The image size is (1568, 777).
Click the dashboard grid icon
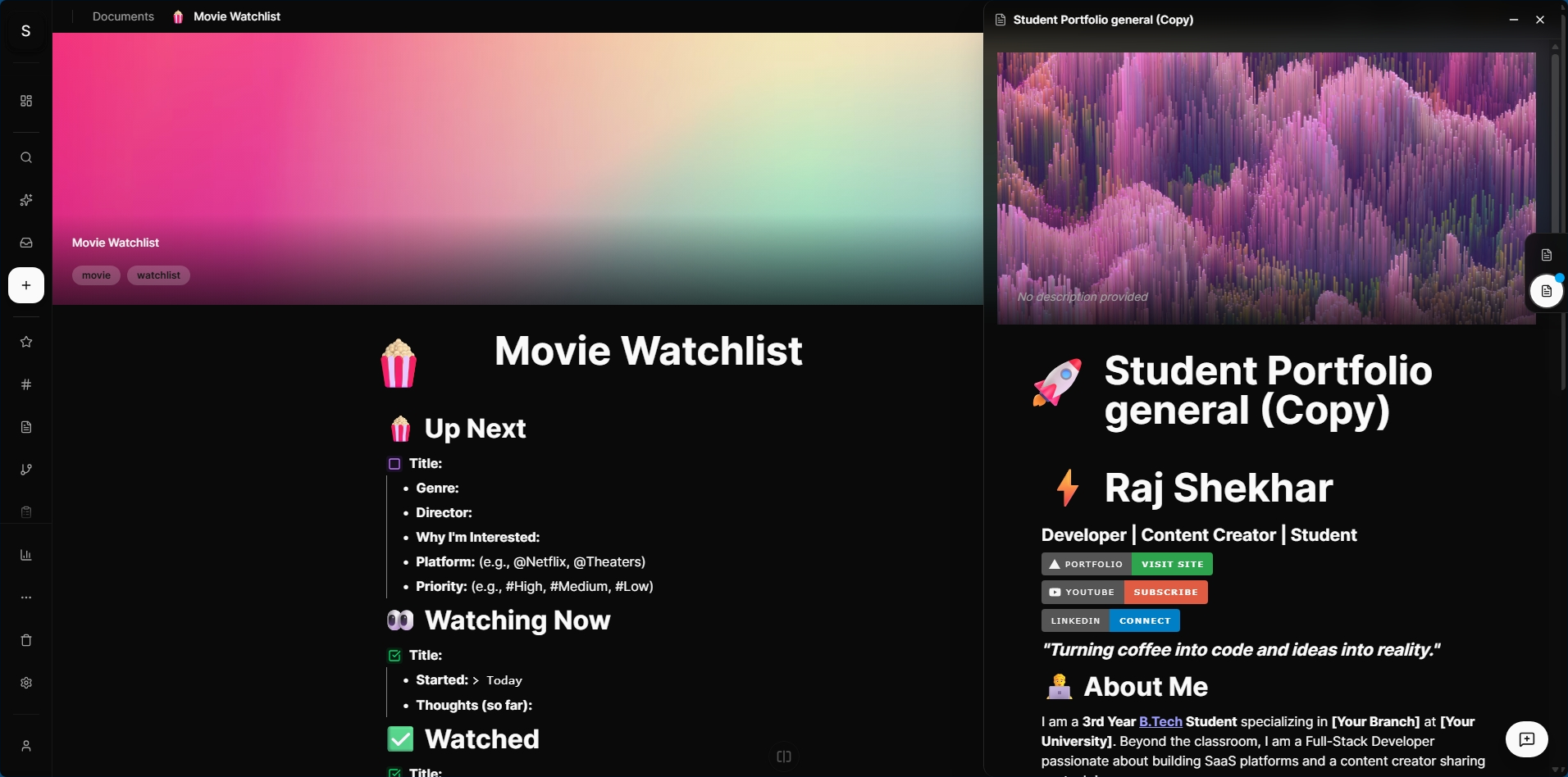point(26,101)
